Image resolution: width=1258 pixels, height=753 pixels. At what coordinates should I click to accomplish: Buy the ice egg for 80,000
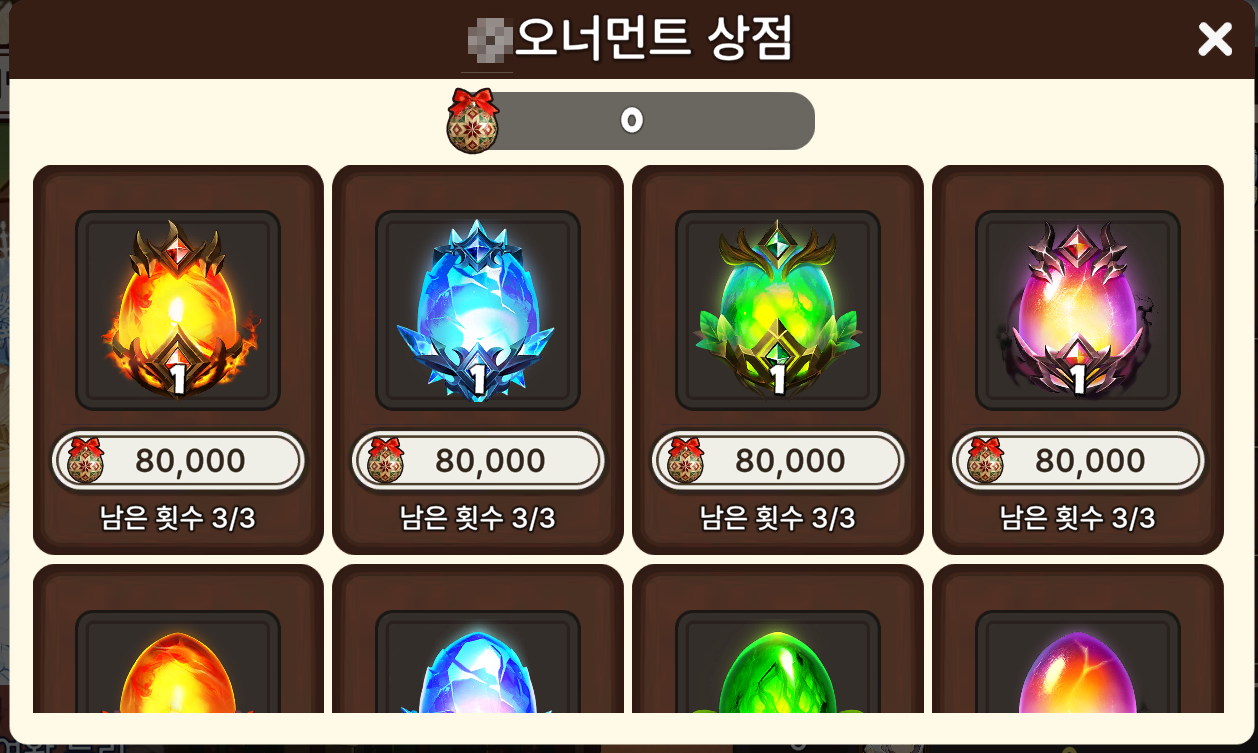click(x=478, y=461)
